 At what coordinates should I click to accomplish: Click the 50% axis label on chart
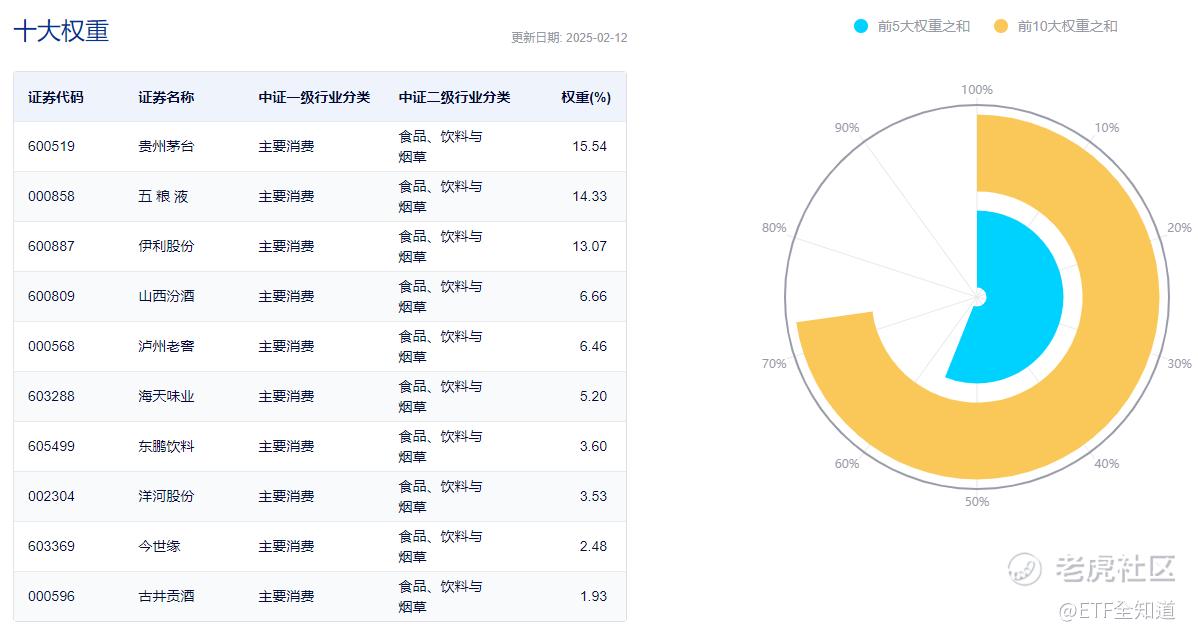click(x=976, y=502)
